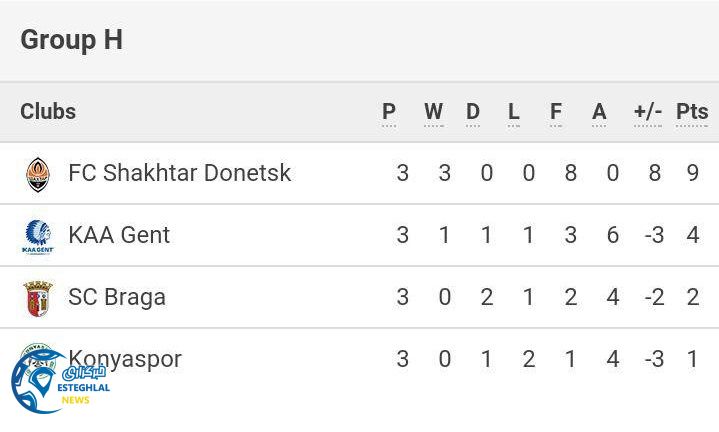Click the SC Braga club crest

click(x=37, y=298)
